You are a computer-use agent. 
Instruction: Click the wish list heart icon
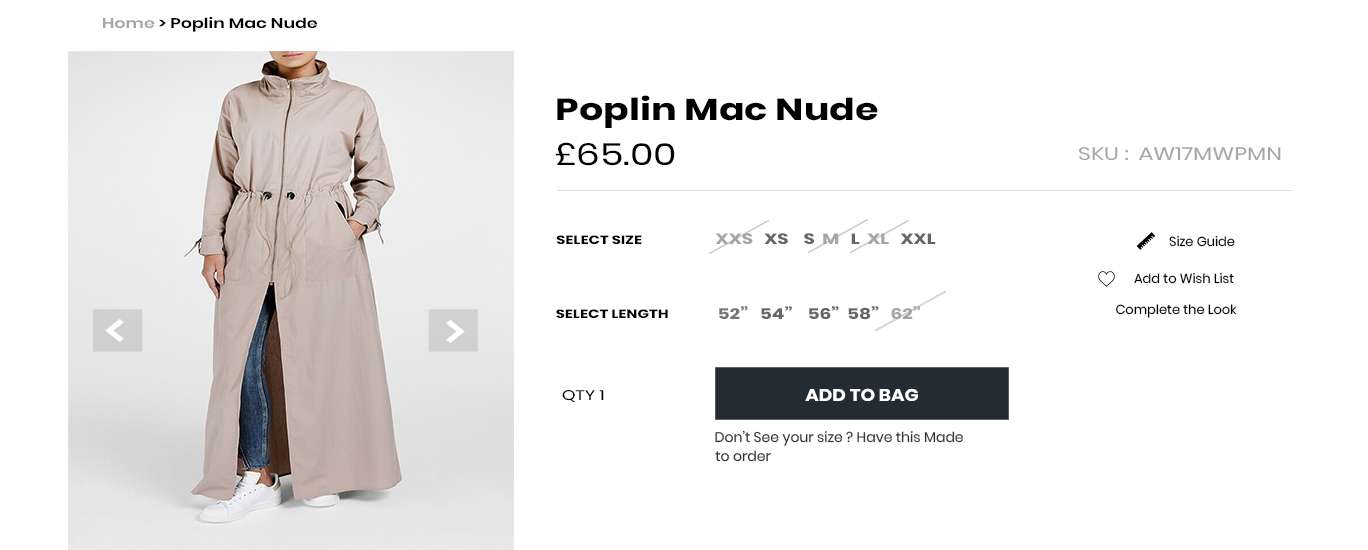pos(1106,279)
